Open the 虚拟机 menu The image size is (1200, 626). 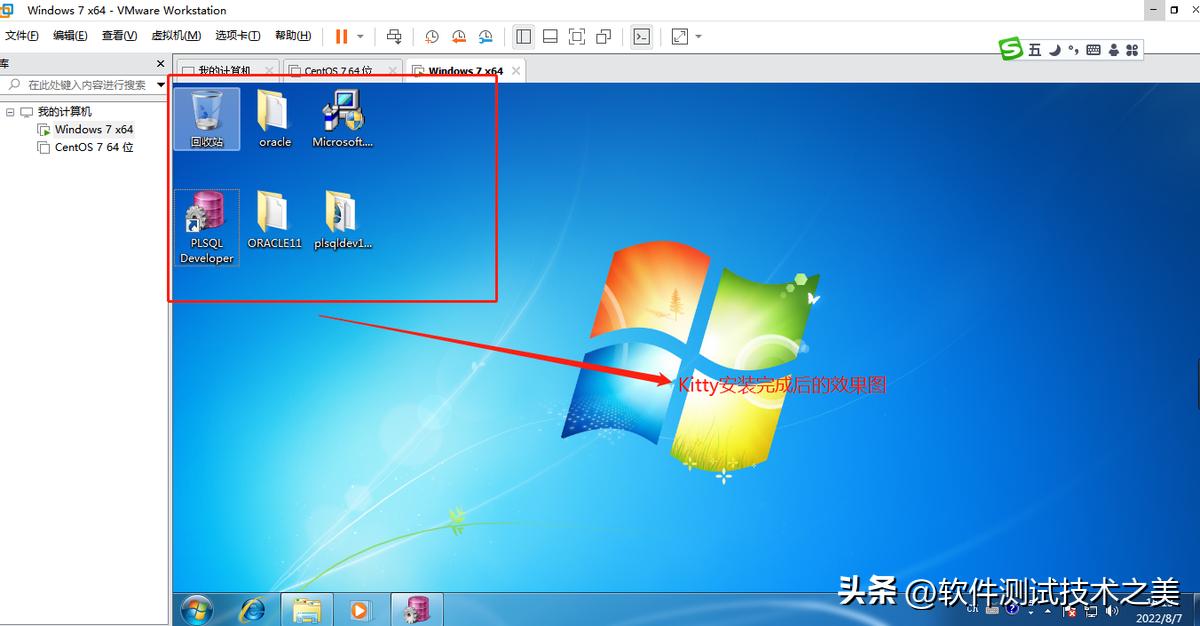pos(176,35)
